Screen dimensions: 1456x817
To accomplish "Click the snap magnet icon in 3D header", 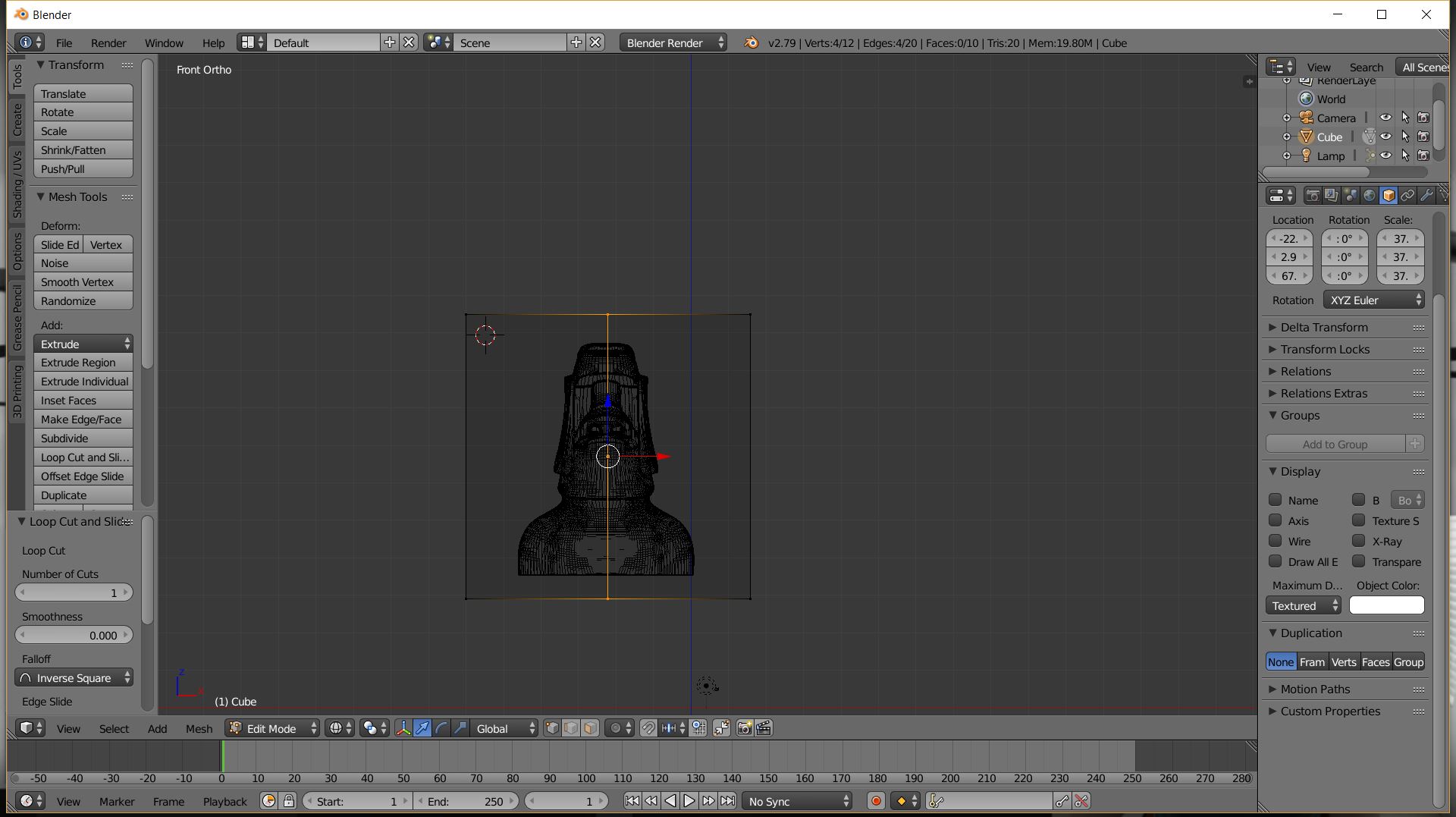I will (x=648, y=728).
